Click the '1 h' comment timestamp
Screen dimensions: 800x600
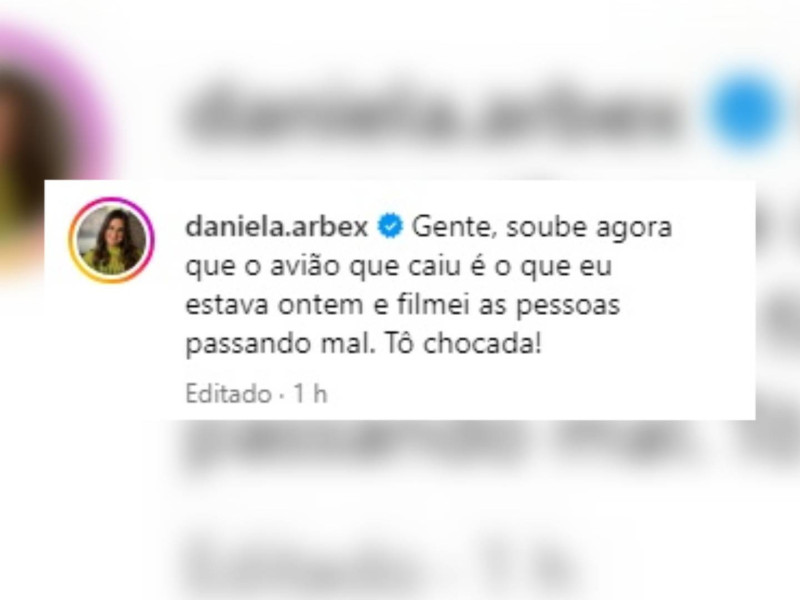pyautogui.click(x=310, y=394)
